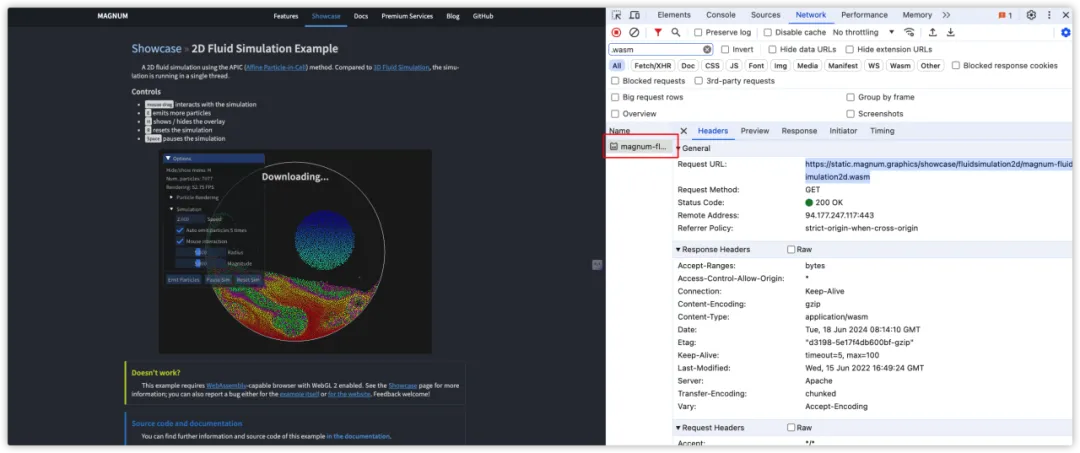This screenshot has height=453, width=1080.
Task: Tick the Blocked requests checkbox
Action: 615,81
